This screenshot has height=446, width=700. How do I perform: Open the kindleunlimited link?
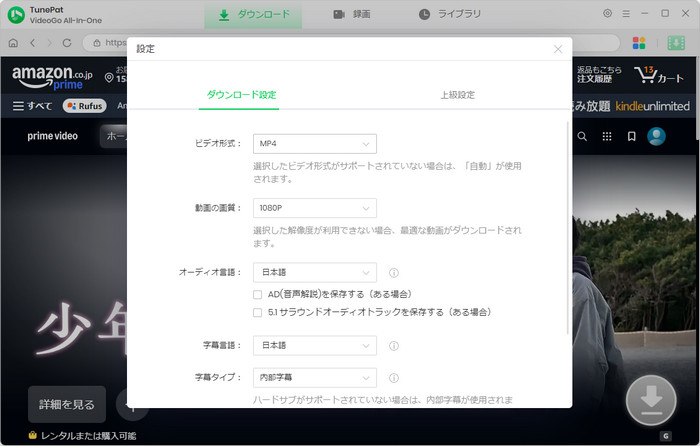pyautogui.click(x=652, y=106)
